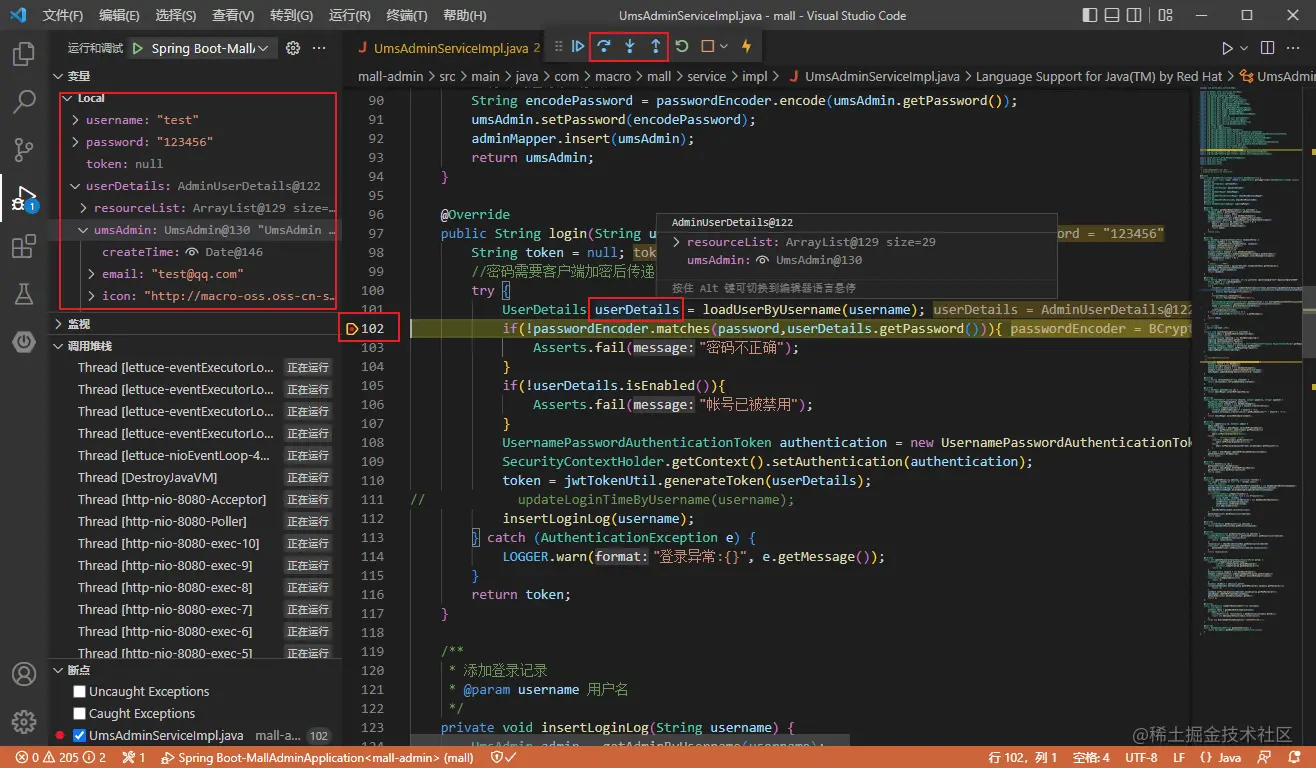Collapse the umsAdmin variable
Screen dimensions: 1316x768
84,230
